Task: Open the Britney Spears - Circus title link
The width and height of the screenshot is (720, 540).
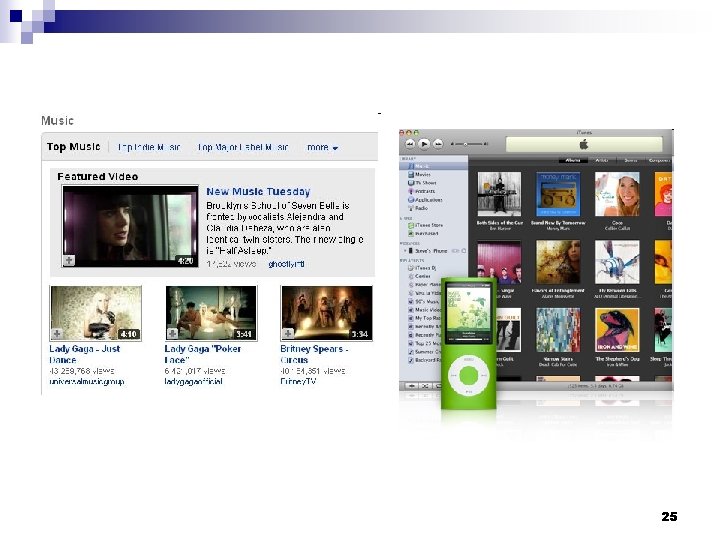Action: pos(314,354)
